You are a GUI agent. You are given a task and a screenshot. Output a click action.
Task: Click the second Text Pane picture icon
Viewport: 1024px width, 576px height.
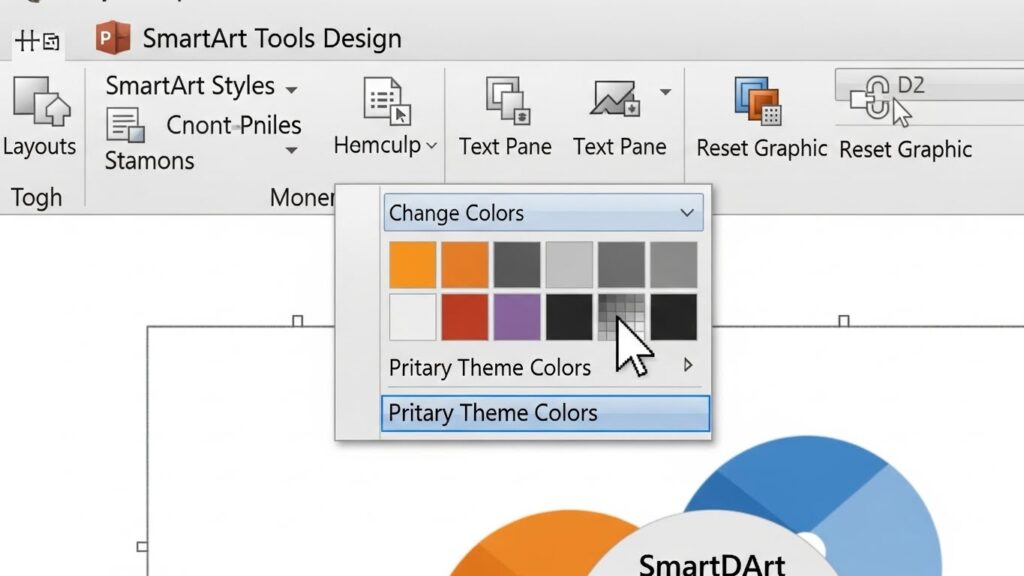point(615,99)
